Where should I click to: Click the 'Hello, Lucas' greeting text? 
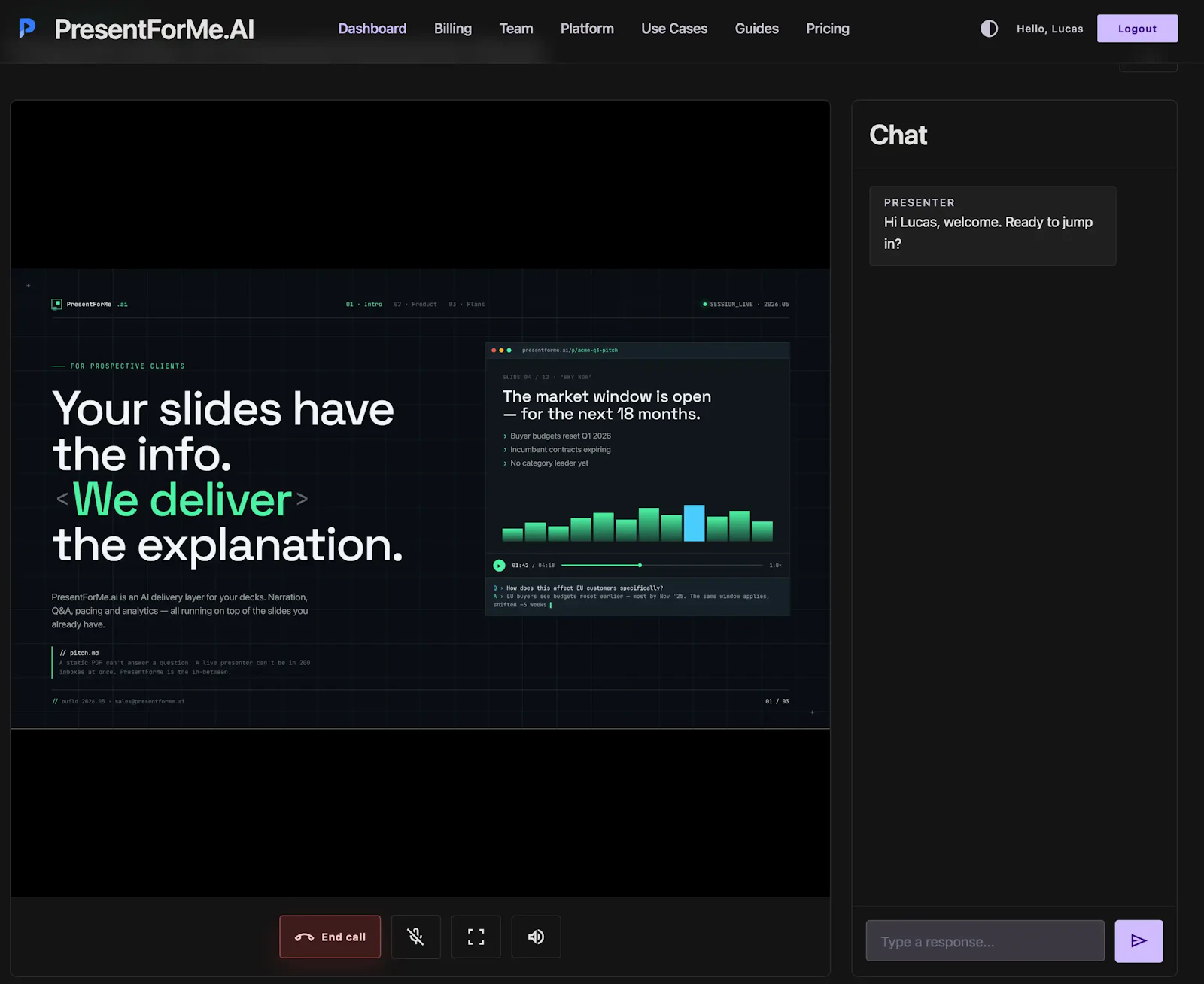coord(1049,29)
